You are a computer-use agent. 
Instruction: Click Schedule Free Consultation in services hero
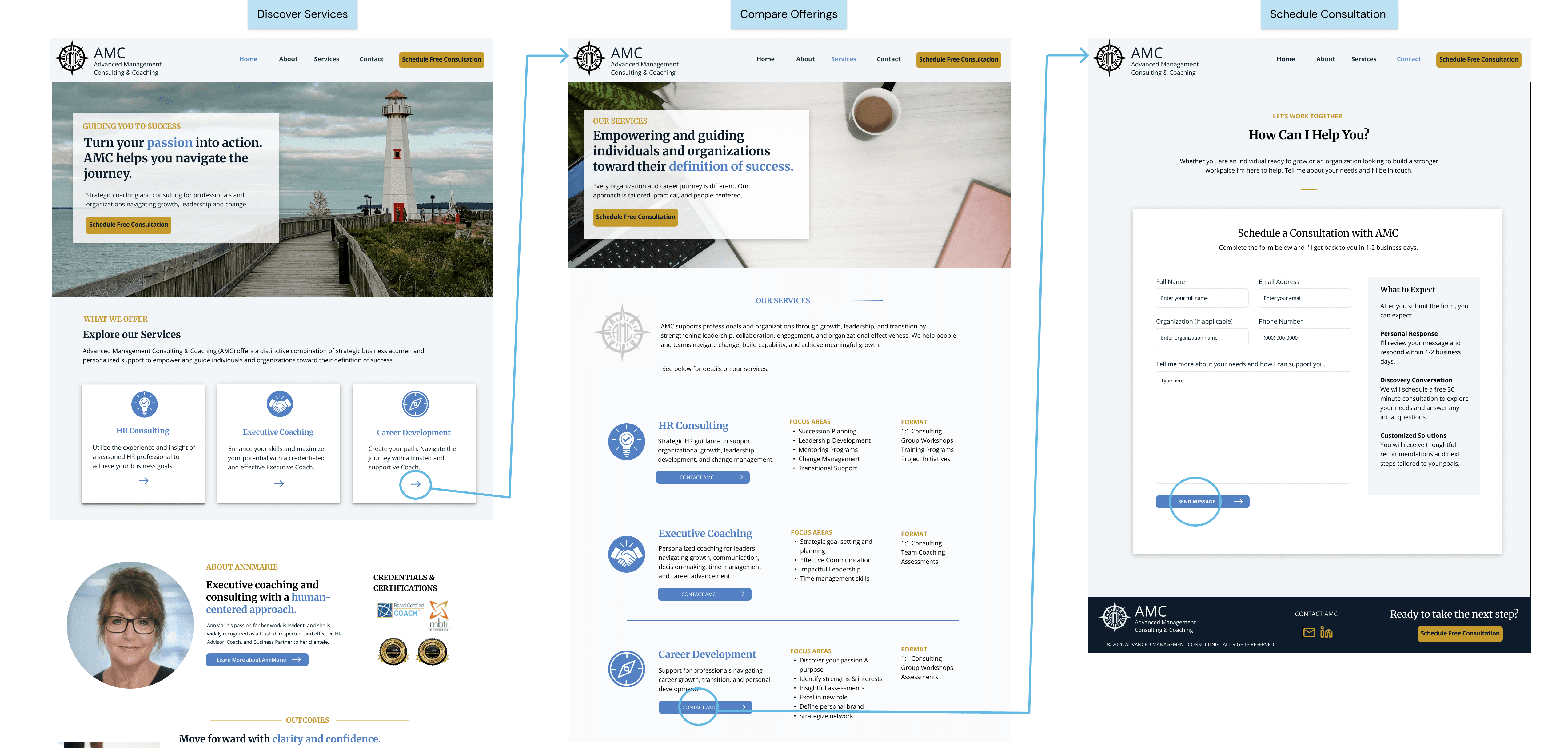pyautogui.click(x=636, y=217)
